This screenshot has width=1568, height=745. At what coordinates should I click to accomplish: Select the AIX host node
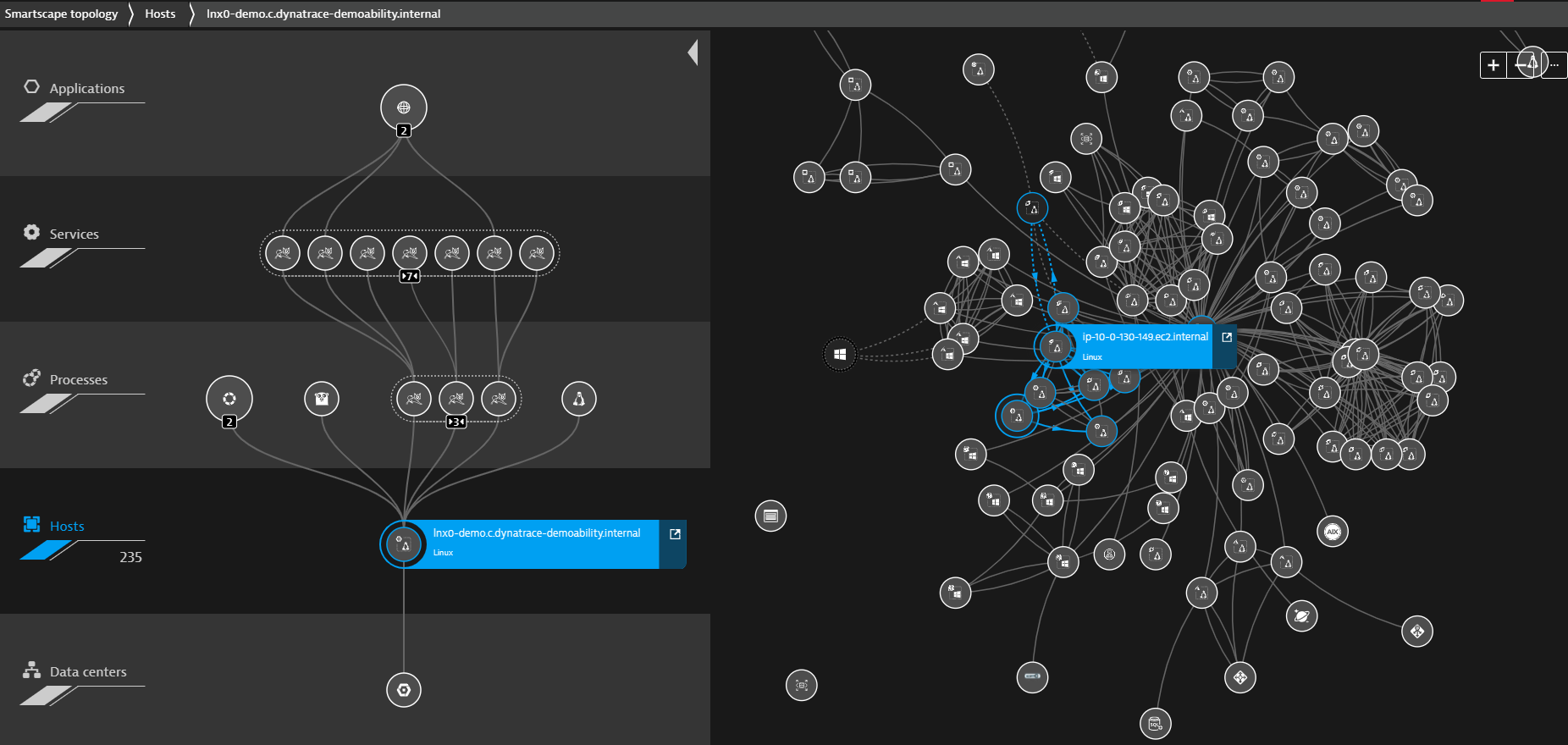pos(1333,532)
